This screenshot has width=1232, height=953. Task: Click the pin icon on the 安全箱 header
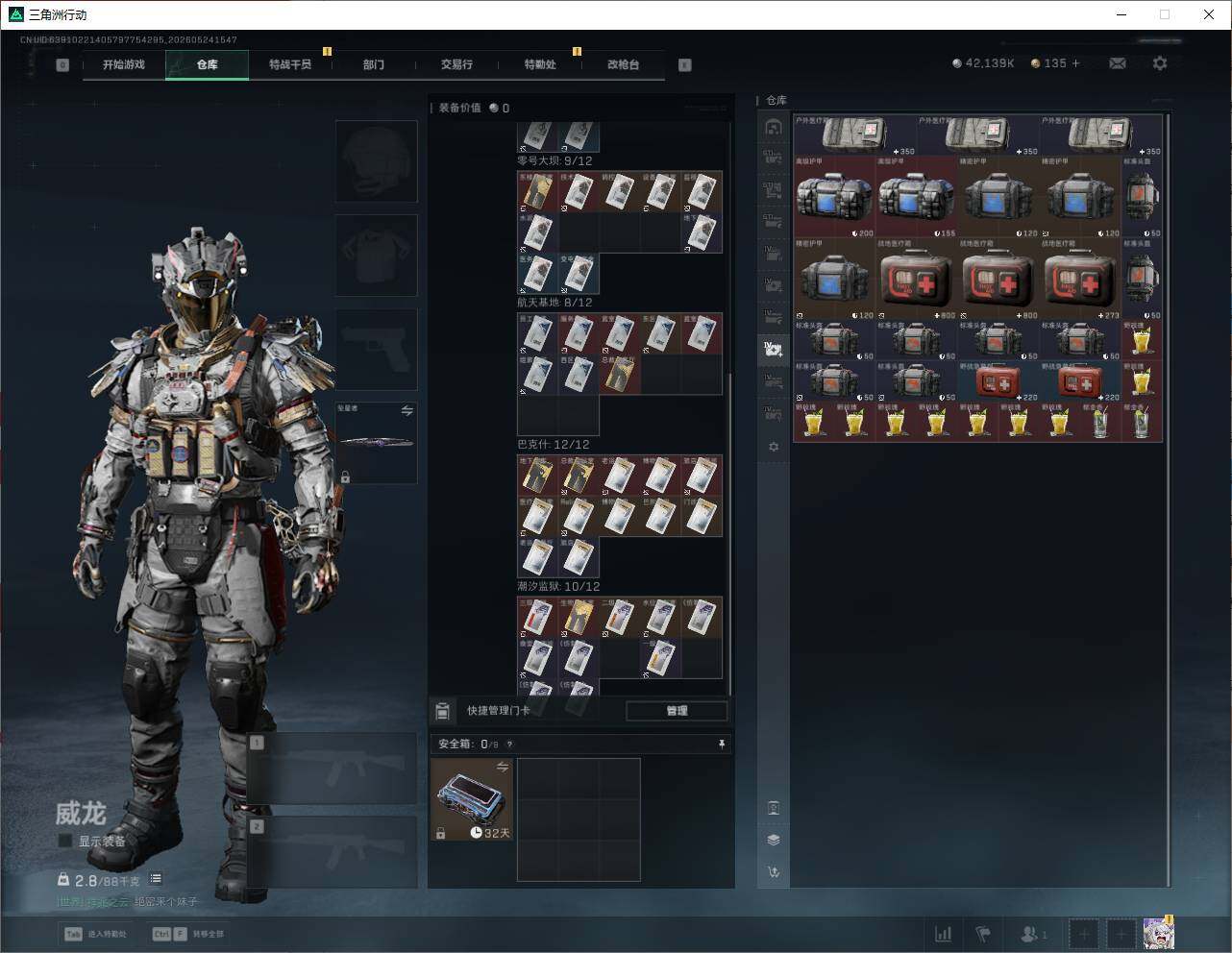722,744
